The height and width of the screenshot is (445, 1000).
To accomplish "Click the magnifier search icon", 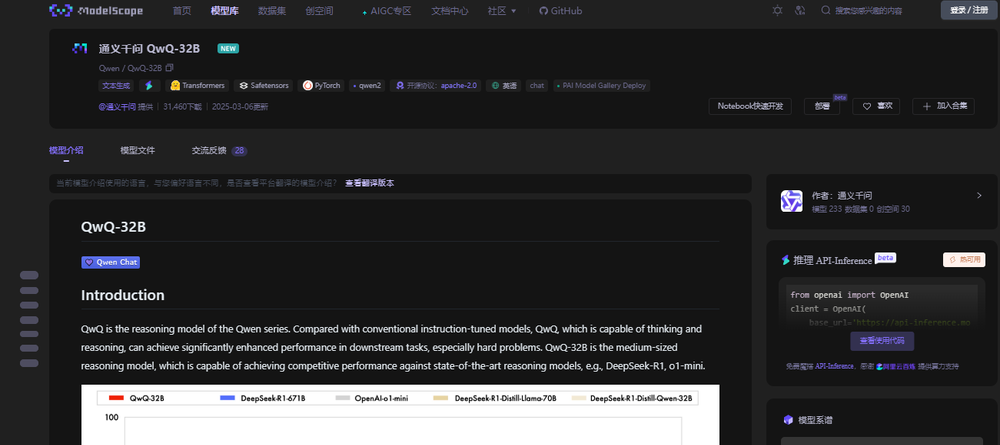I will 825,10.
